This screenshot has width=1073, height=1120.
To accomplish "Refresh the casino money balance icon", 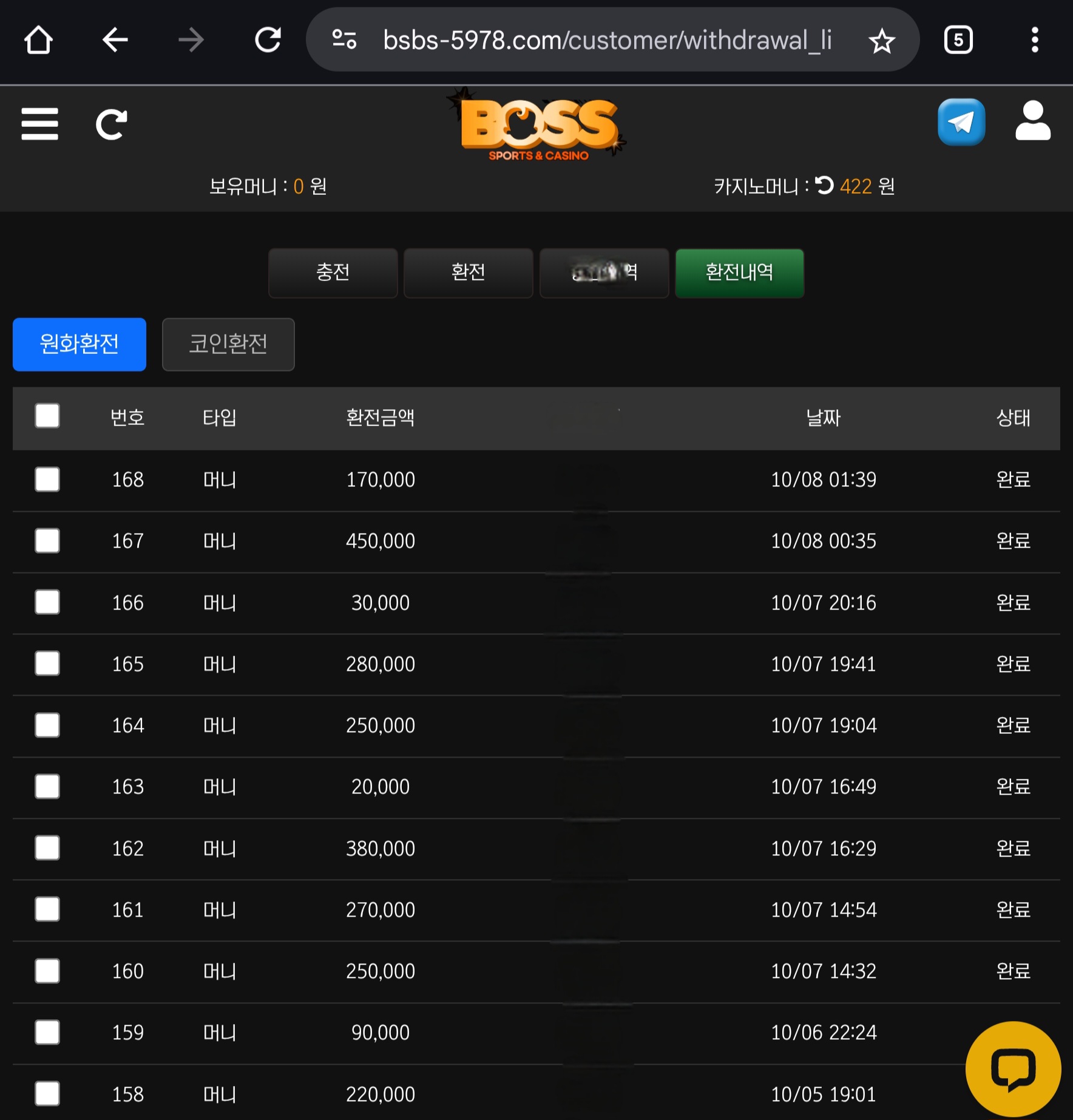I will [x=824, y=185].
